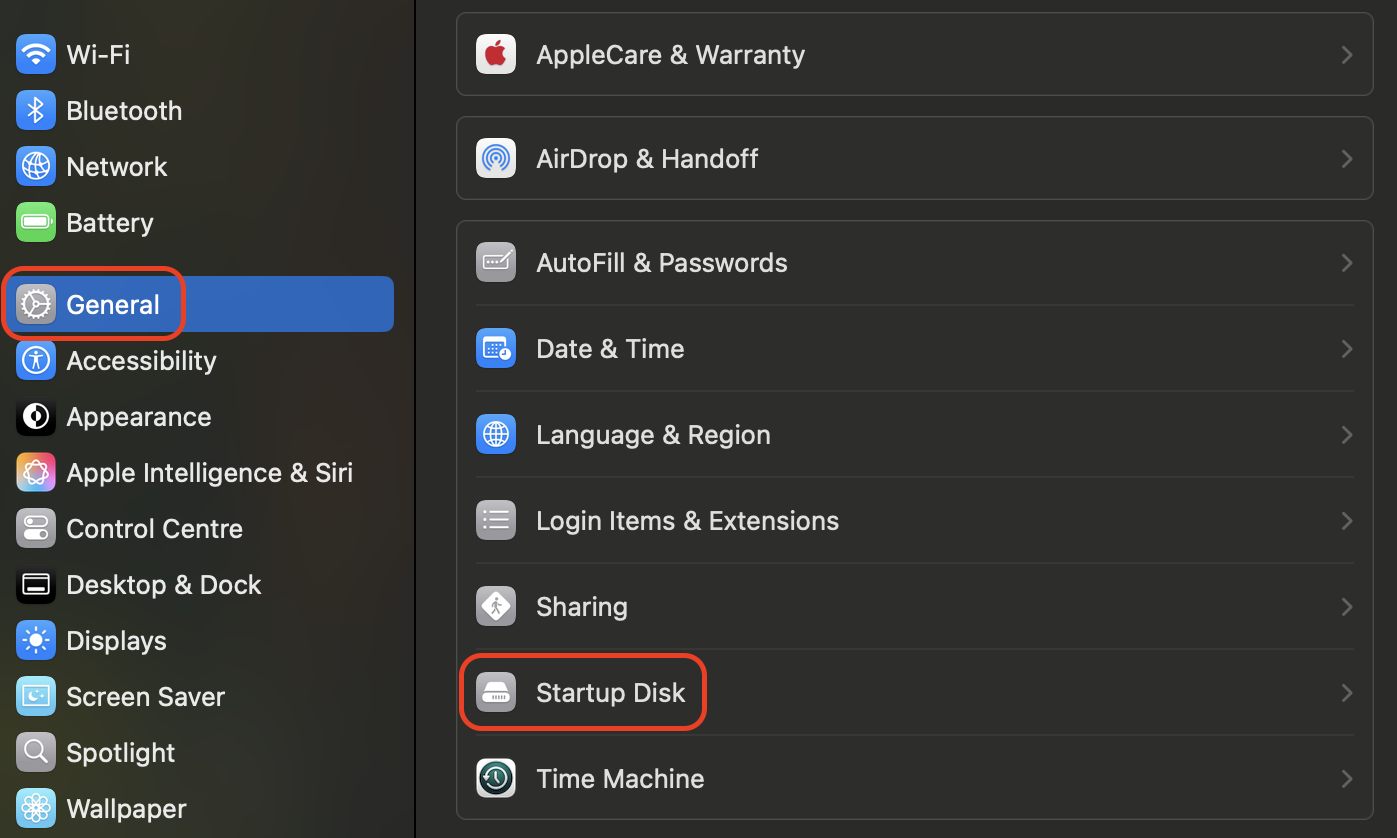Screen dimensions: 1397x838
Task: Click the Control Centre icon
Action: pyautogui.click(x=35, y=528)
